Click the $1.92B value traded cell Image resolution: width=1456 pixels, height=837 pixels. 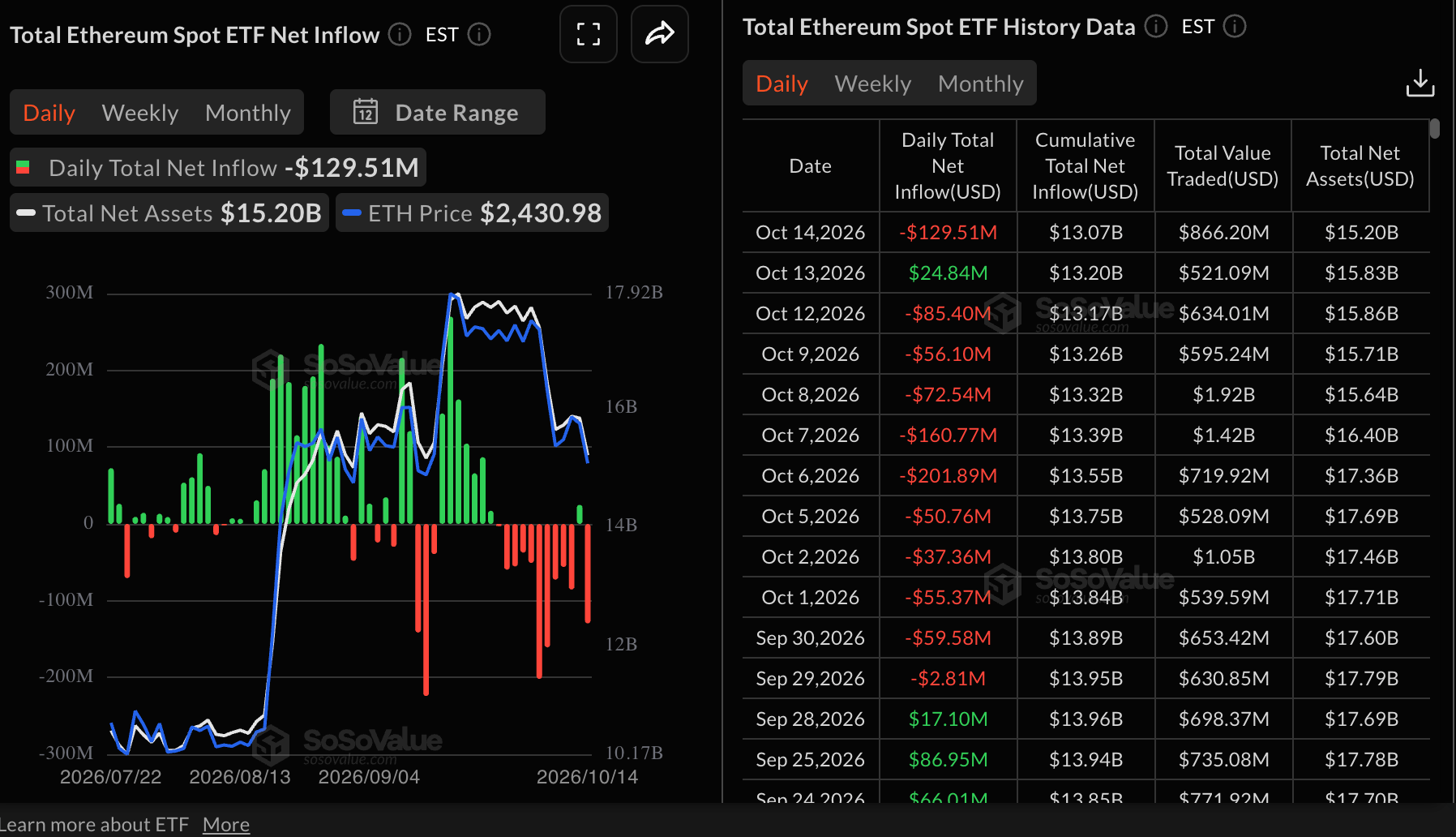tap(1223, 395)
